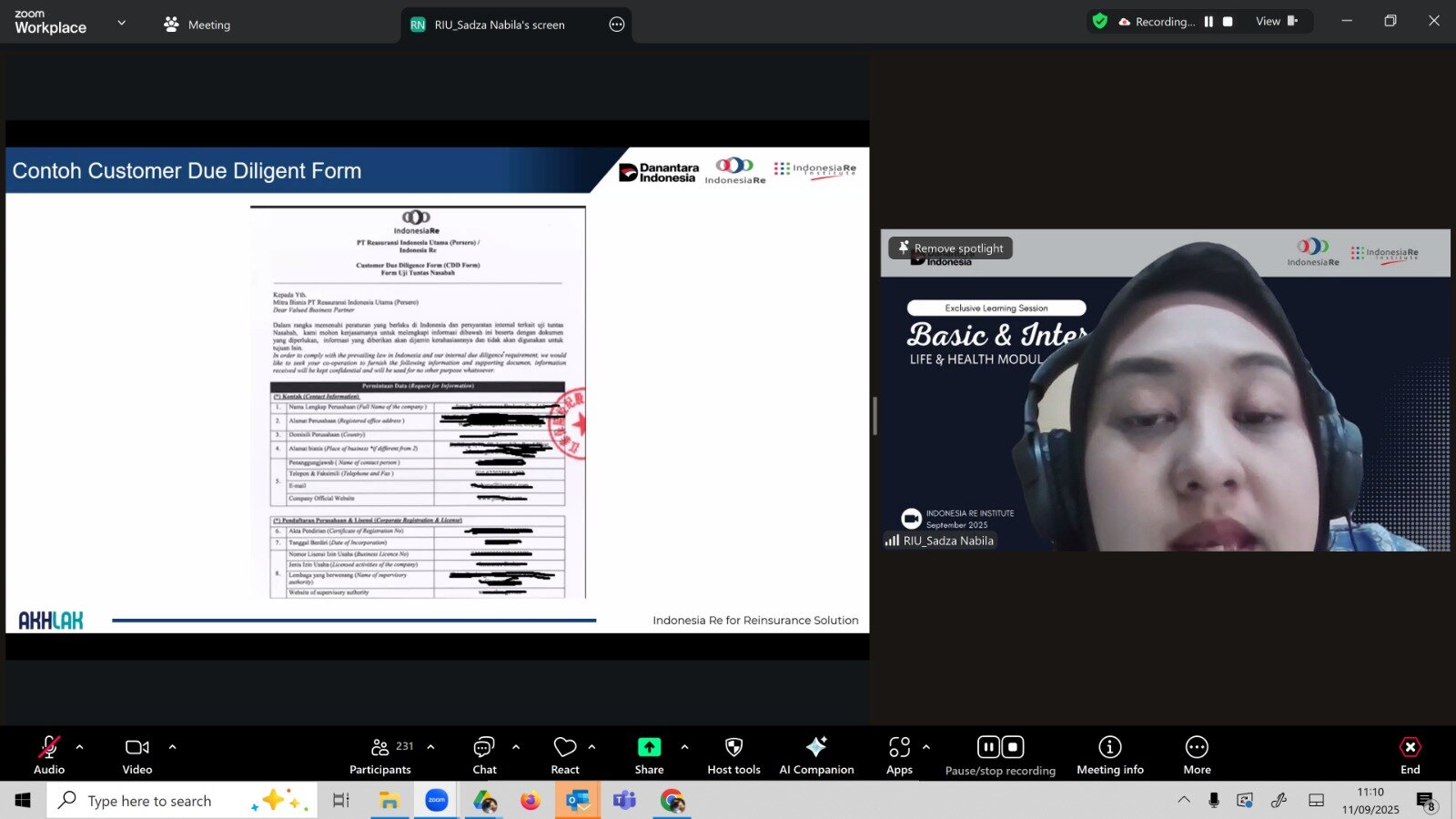Open the Chat panel
The width and height of the screenshot is (1456, 819).
484,755
